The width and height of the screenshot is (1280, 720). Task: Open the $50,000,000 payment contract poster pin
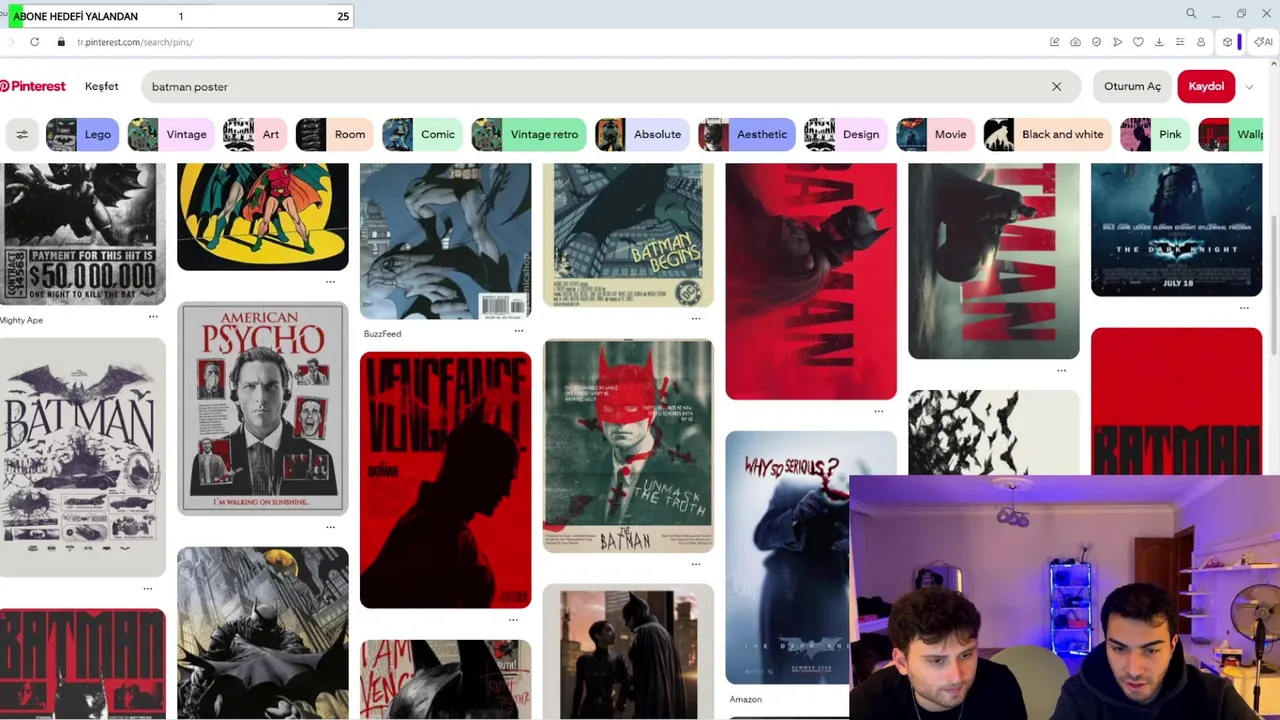(x=83, y=234)
